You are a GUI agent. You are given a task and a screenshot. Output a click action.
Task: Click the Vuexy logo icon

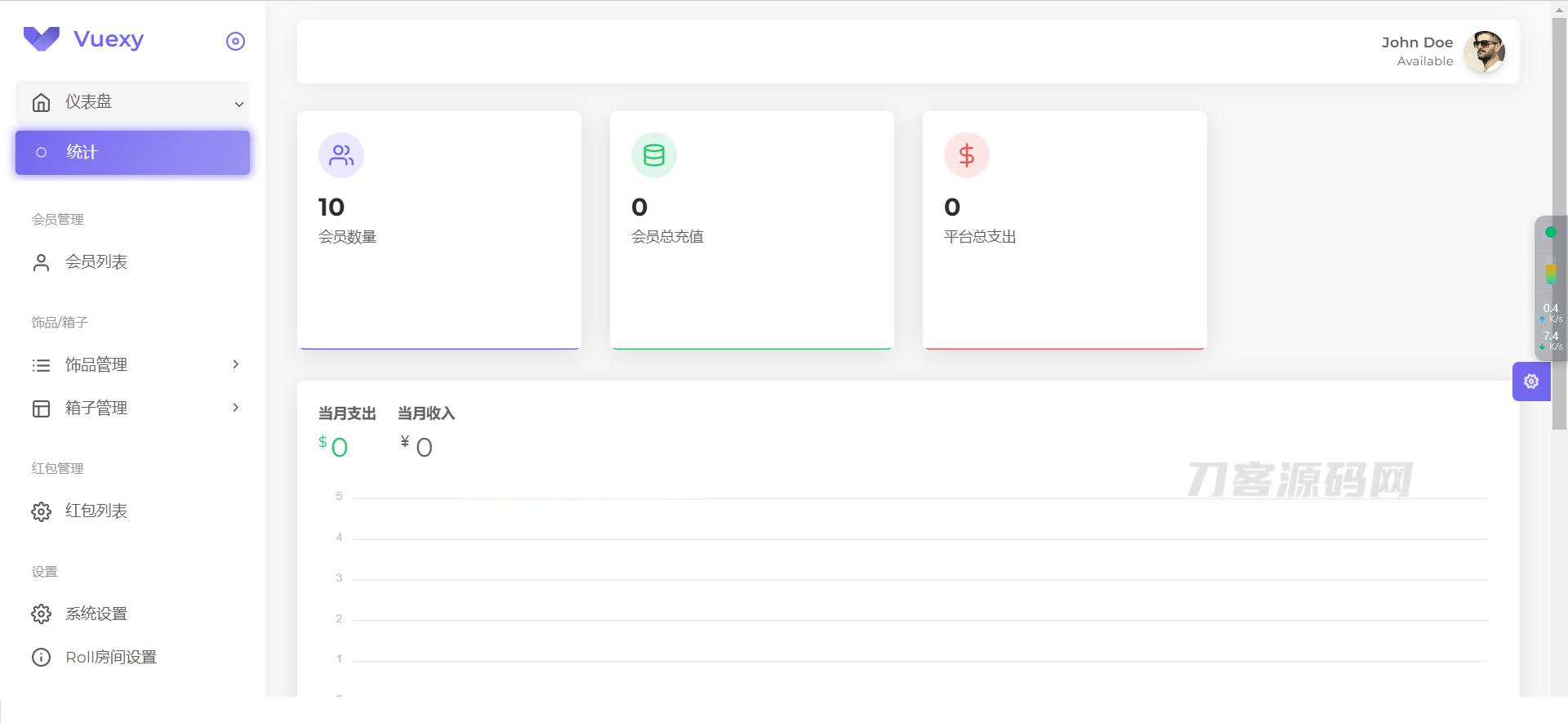42,38
